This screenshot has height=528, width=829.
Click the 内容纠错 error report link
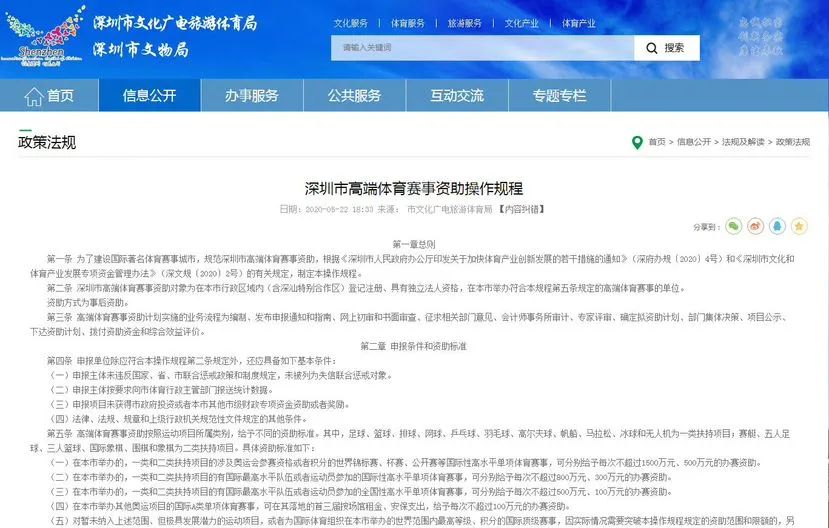(x=522, y=209)
